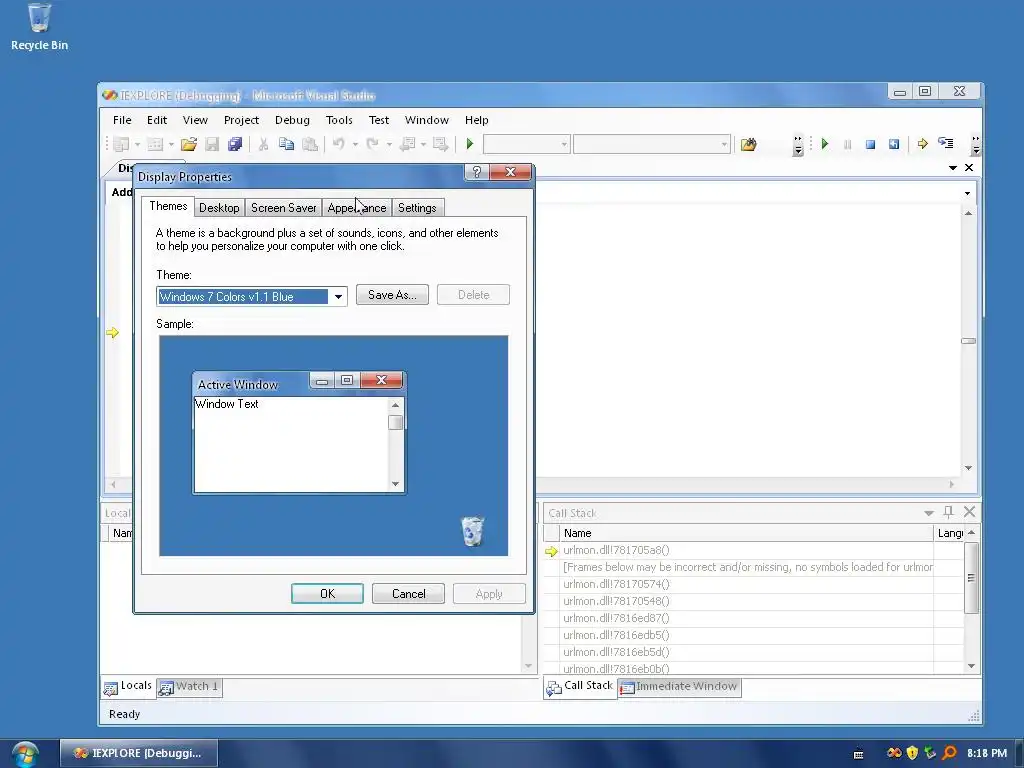Open the Call Stack window position dropdown arrow
Viewport: 1024px width, 768px height.
(x=929, y=513)
